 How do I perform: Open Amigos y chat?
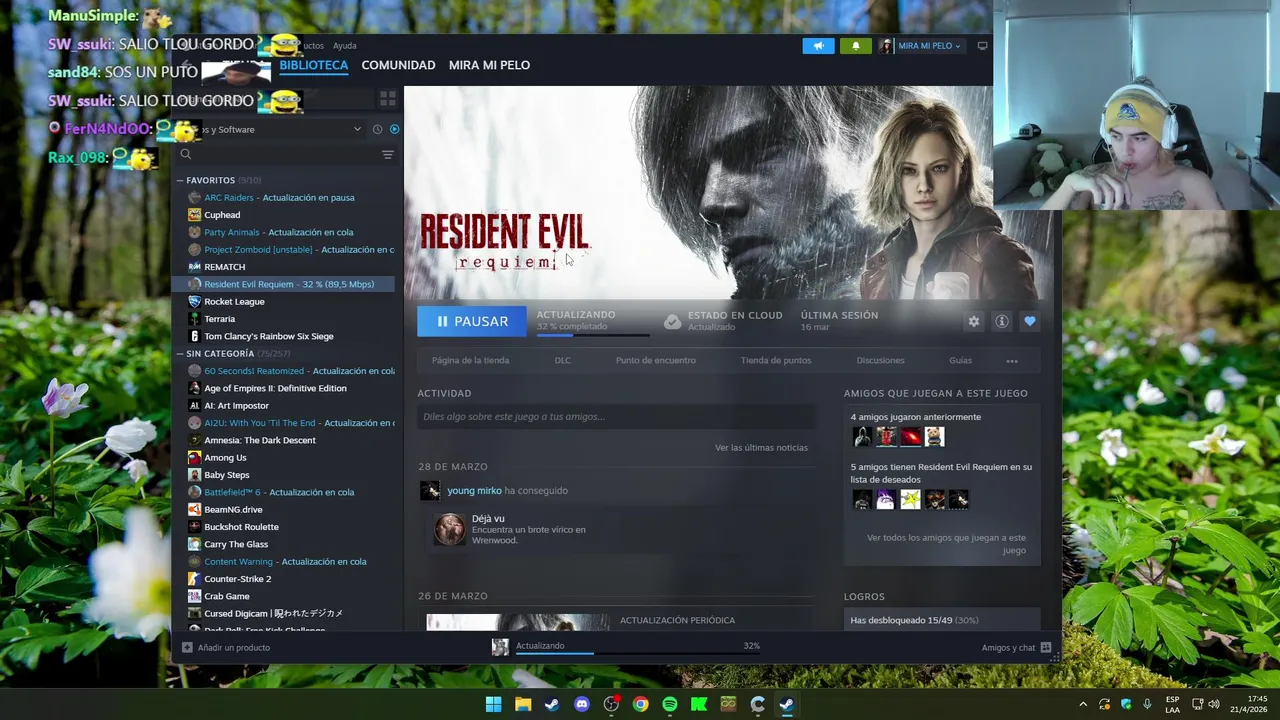(x=1016, y=648)
